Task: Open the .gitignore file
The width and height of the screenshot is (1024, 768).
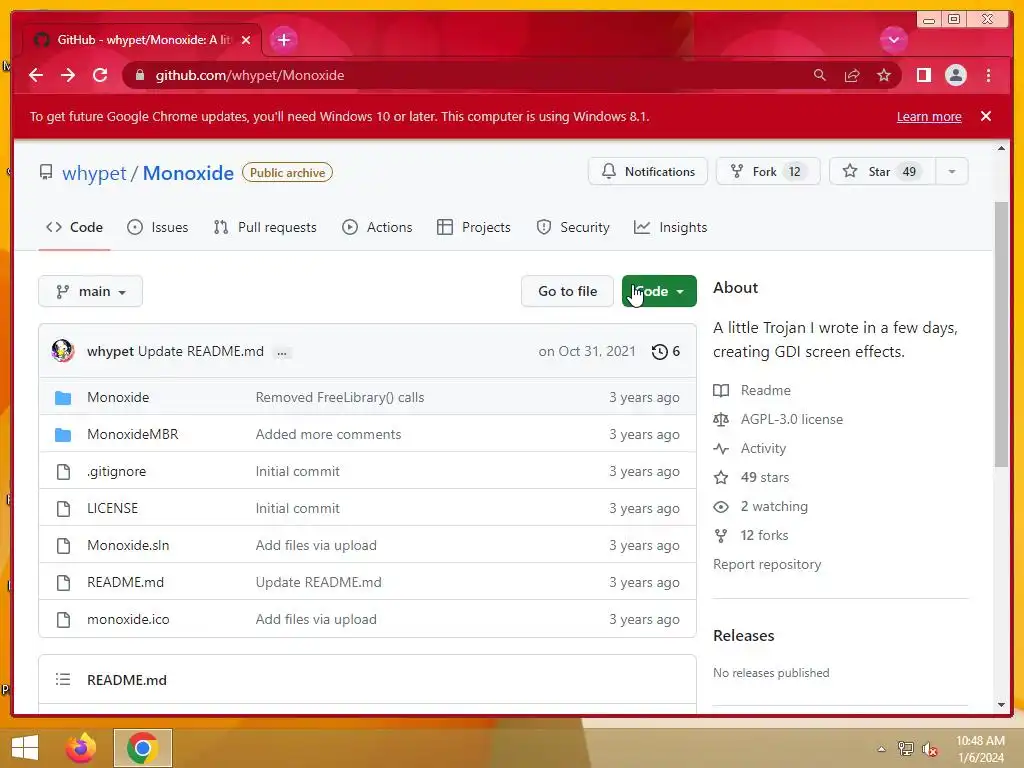Action: click(116, 472)
